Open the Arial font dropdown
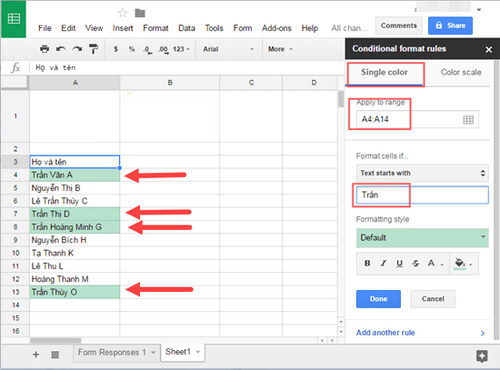500x370 pixels. point(228,49)
